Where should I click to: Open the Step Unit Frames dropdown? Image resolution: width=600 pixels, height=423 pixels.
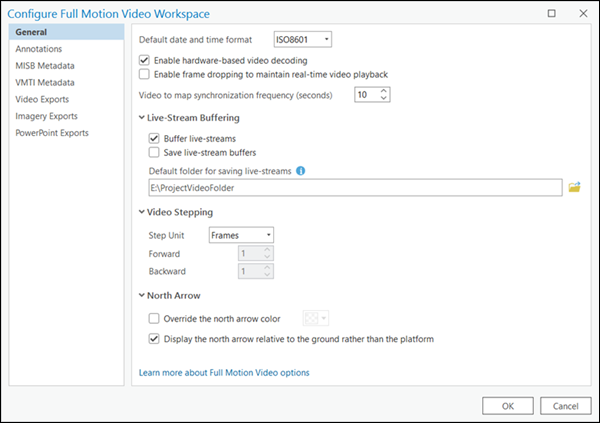241,235
